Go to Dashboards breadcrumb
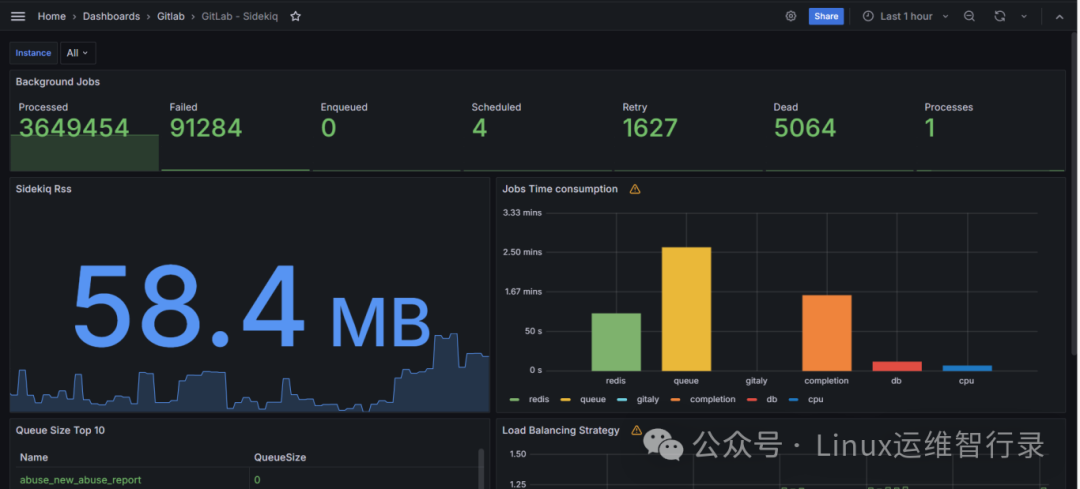1080x489 pixels. pos(111,16)
